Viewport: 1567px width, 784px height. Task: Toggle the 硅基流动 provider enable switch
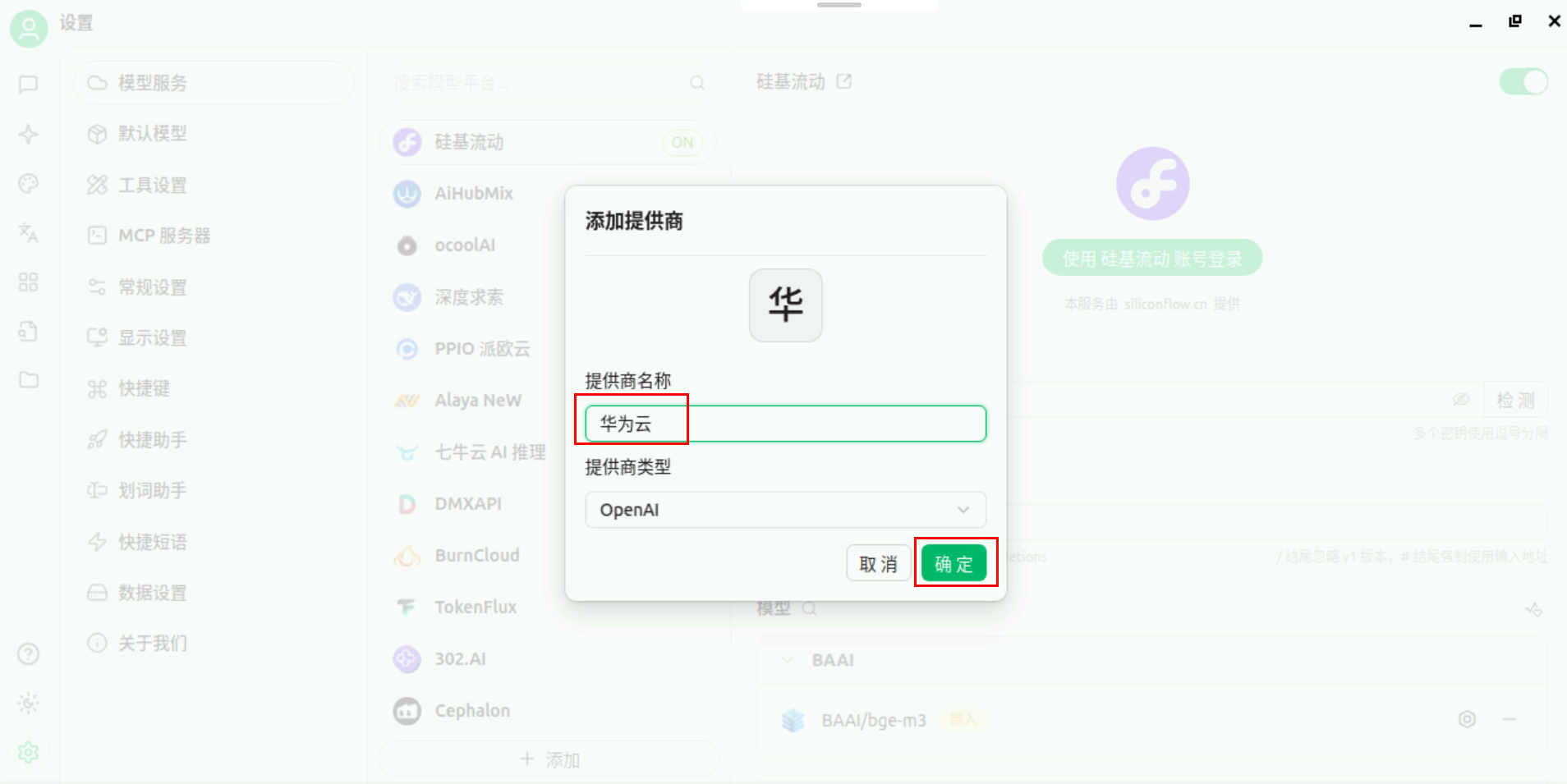pos(1523,81)
